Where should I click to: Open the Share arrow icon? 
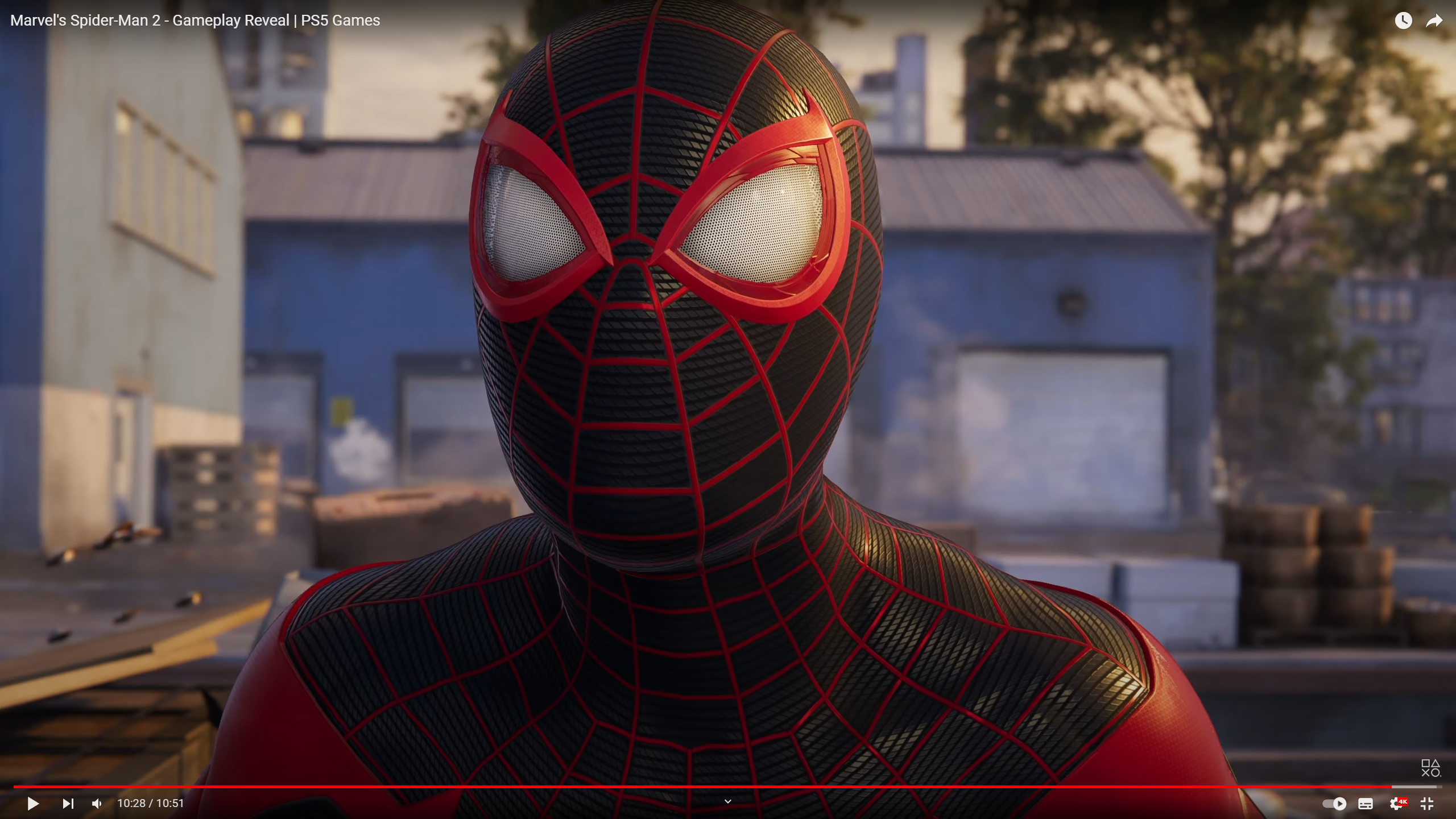(1434, 21)
